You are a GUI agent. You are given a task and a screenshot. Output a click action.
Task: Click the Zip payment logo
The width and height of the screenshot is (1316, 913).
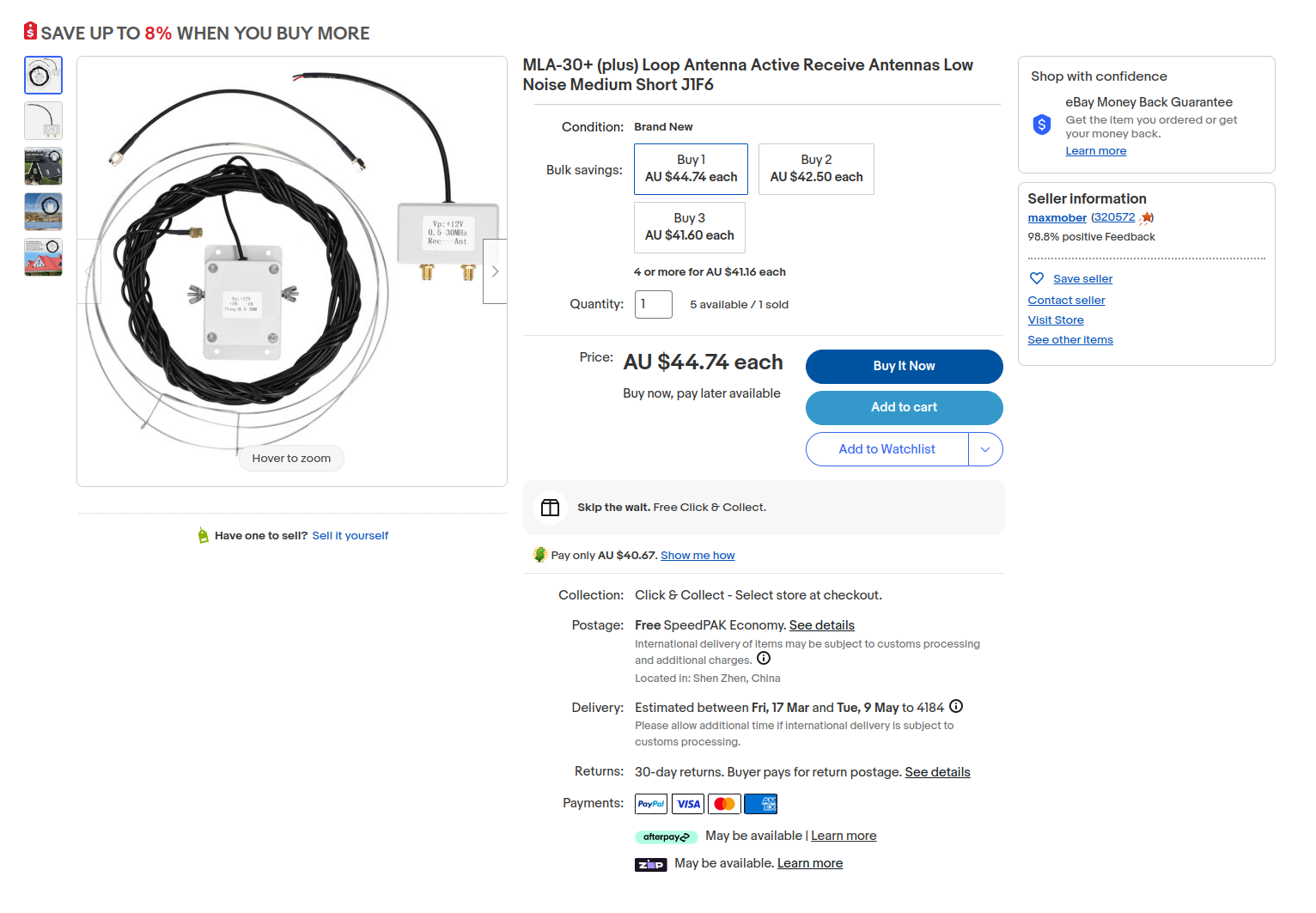coord(650,864)
